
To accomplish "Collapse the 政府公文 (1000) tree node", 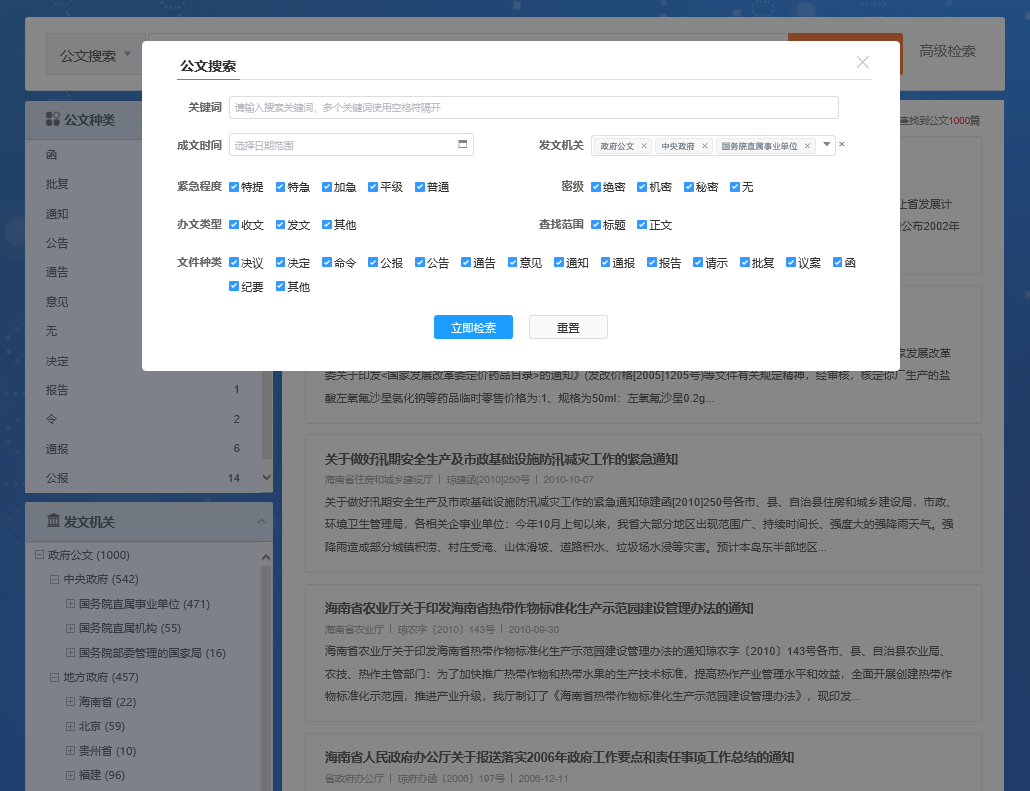I will pyautogui.click(x=39, y=554).
